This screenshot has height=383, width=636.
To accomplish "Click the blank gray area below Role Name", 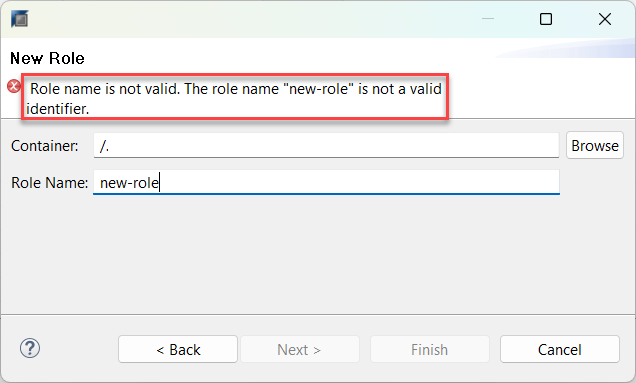I will (x=318, y=254).
